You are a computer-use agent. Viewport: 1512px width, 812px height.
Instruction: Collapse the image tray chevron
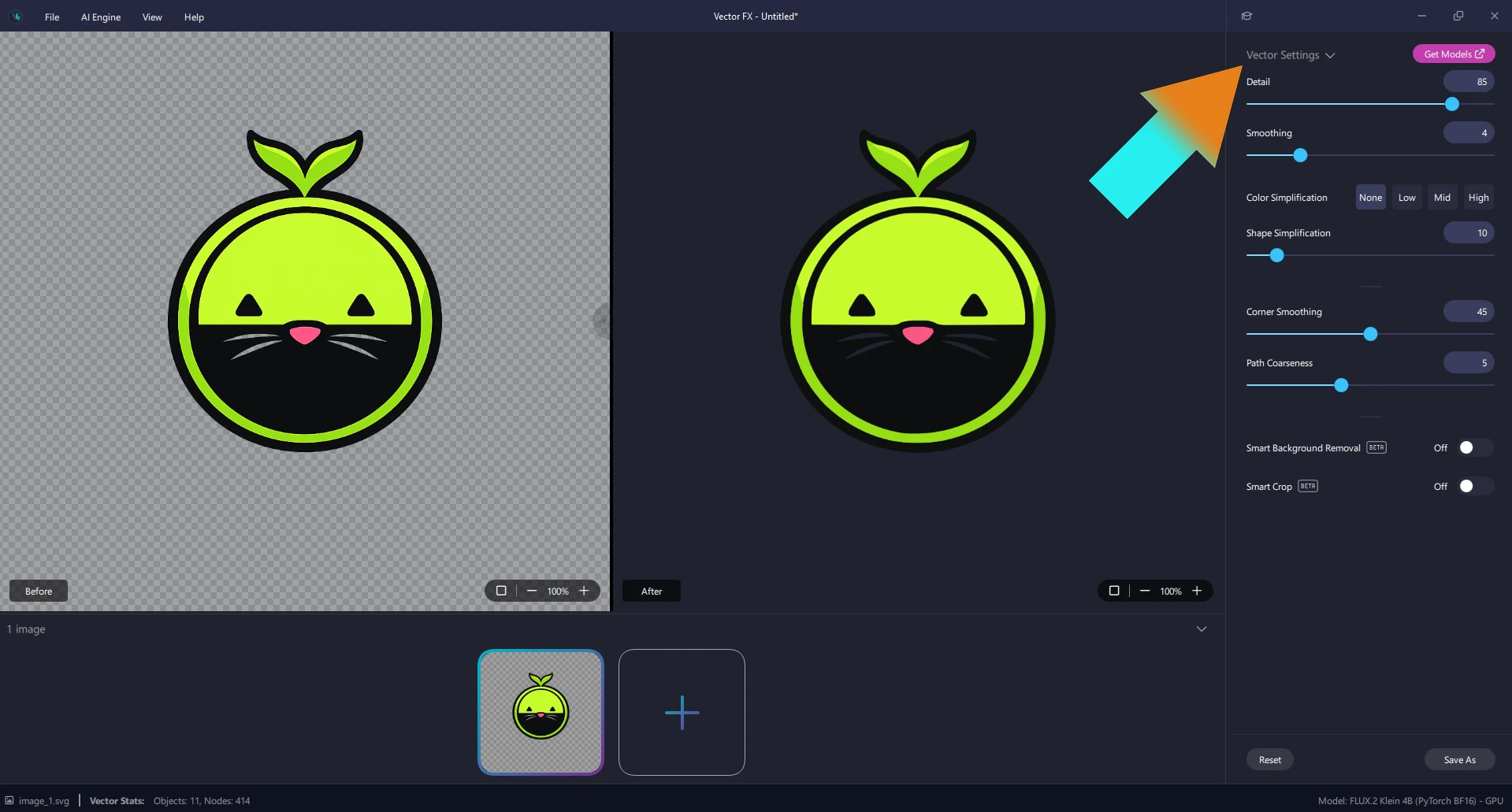[1202, 628]
